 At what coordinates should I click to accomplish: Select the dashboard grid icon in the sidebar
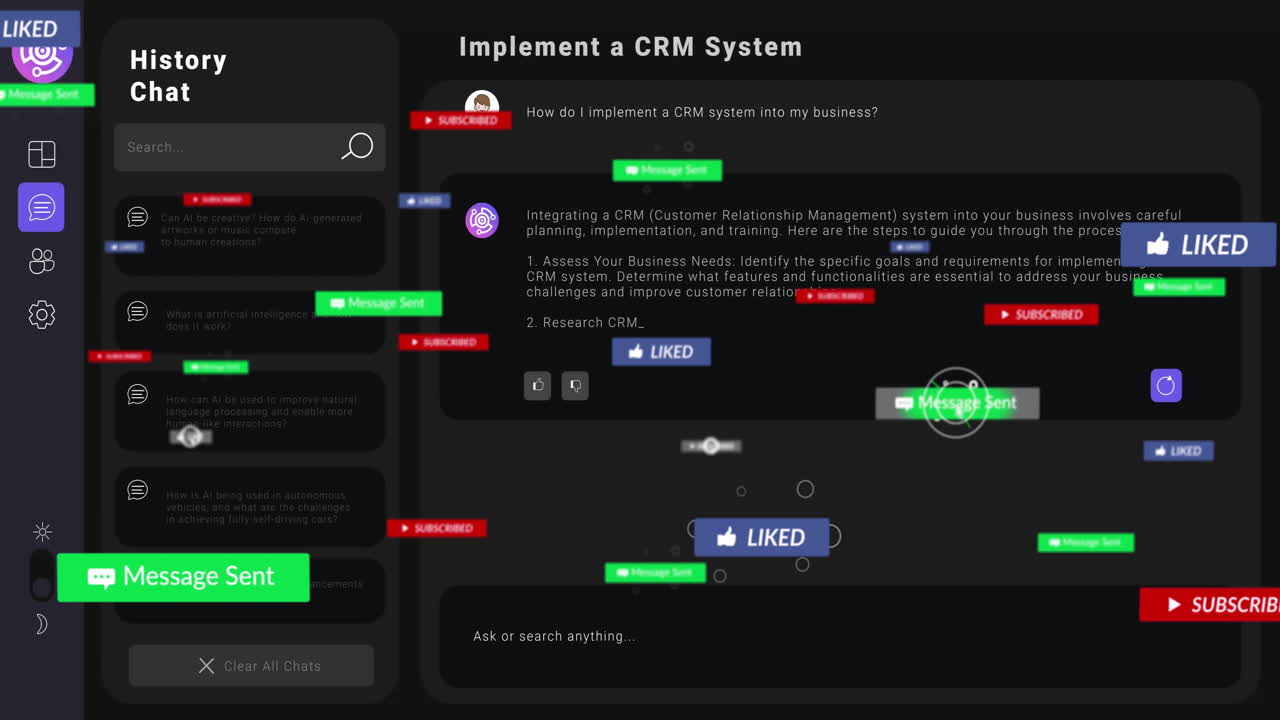(x=41, y=154)
